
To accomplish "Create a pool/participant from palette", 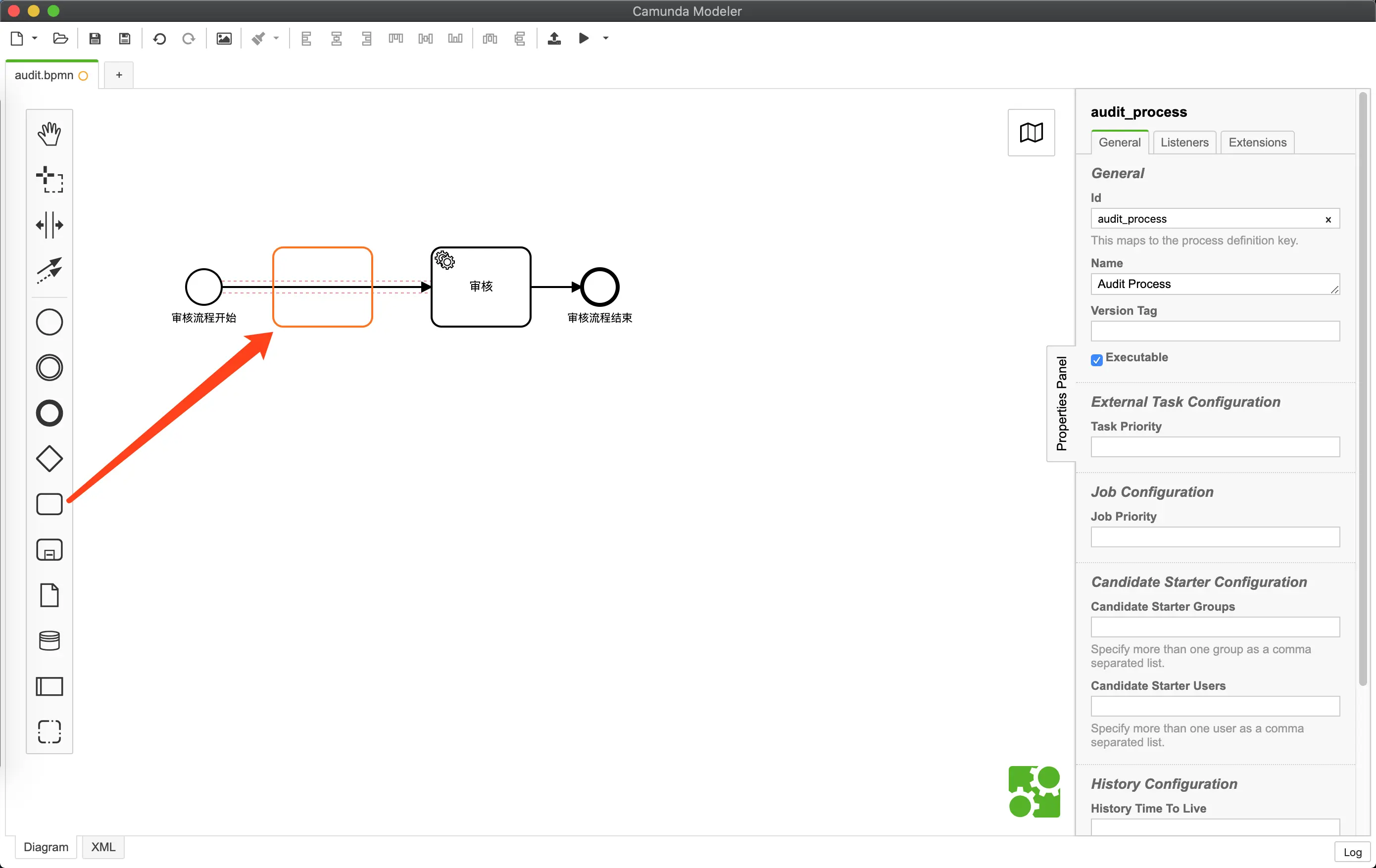I will pos(49,686).
